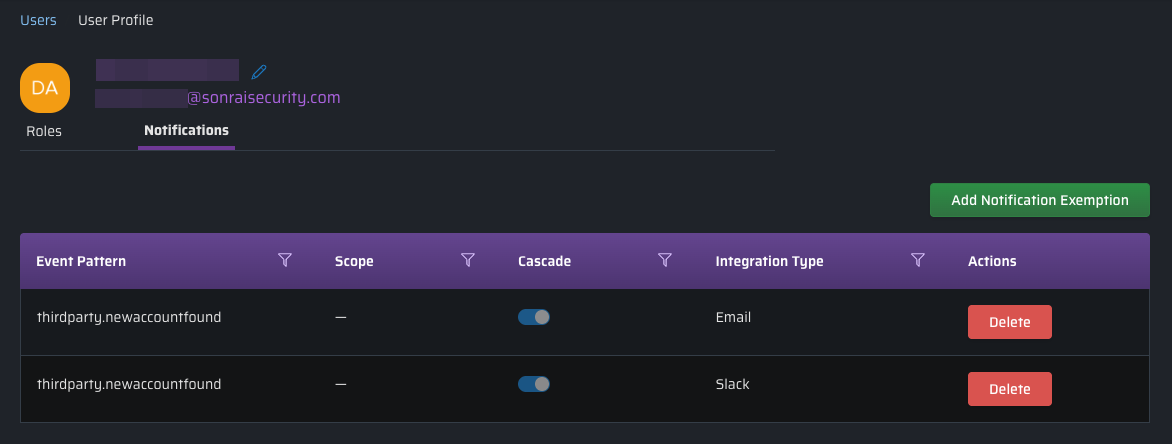Open the Scope column filter
Image resolution: width=1172 pixels, height=444 pixels.
click(467, 261)
